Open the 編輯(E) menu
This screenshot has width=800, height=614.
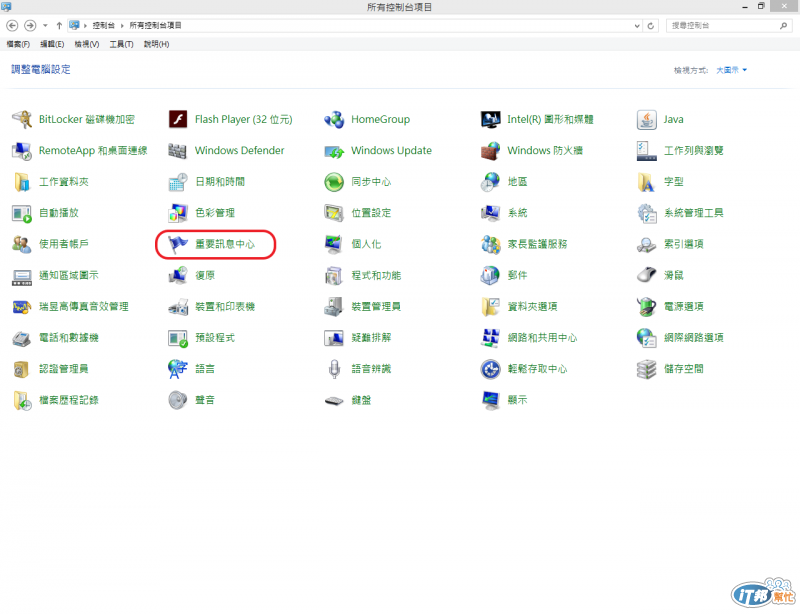coord(52,44)
